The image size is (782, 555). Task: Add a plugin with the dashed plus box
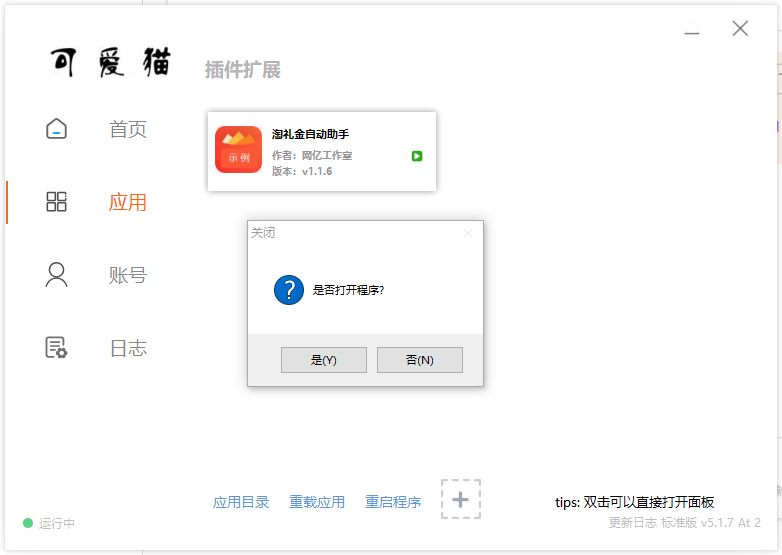[x=461, y=499]
